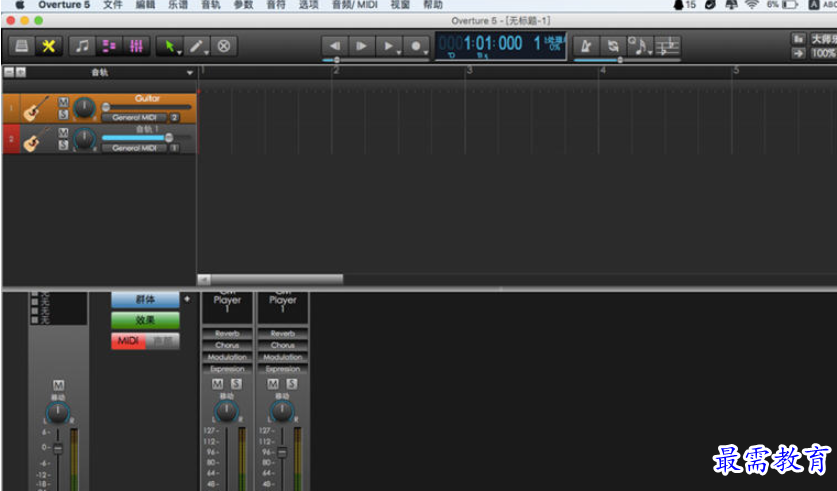This screenshot has width=837, height=491.
Task: Open the 音频/MIDI menu
Action: point(355,5)
